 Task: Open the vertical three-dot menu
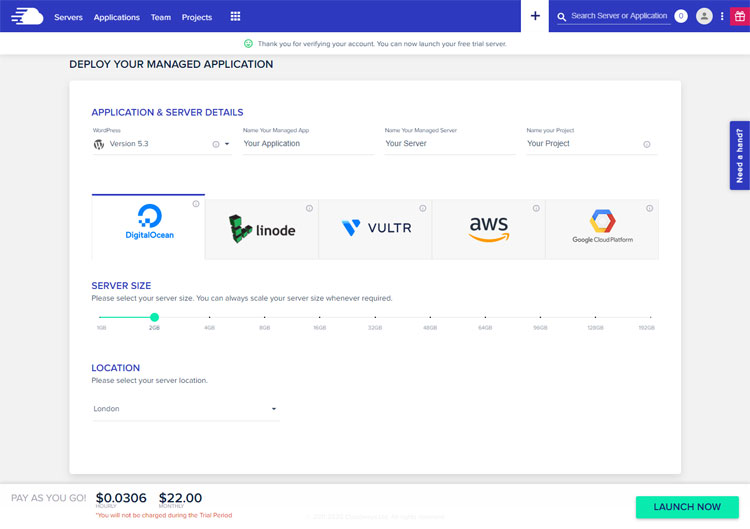[722, 16]
